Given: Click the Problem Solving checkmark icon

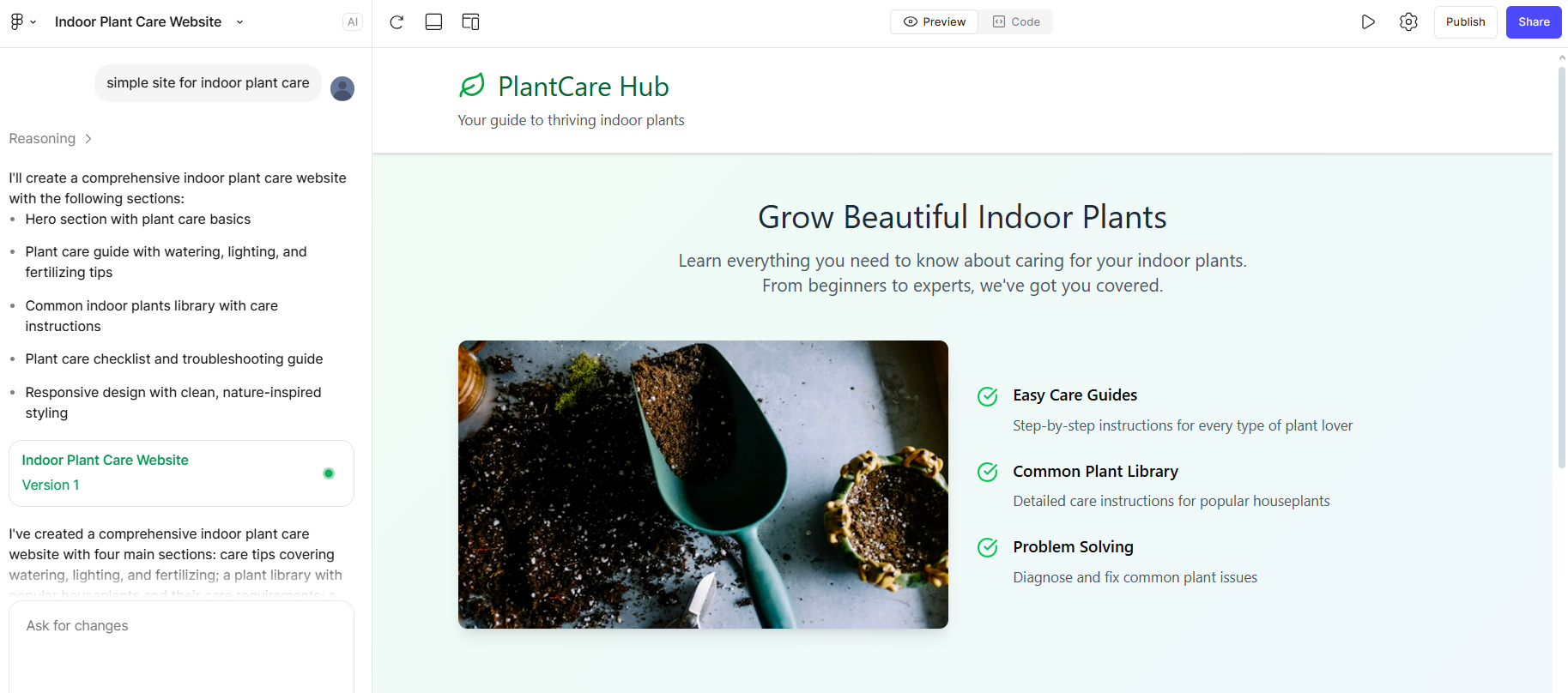Looking at the screenshot, I should [988, 547].
